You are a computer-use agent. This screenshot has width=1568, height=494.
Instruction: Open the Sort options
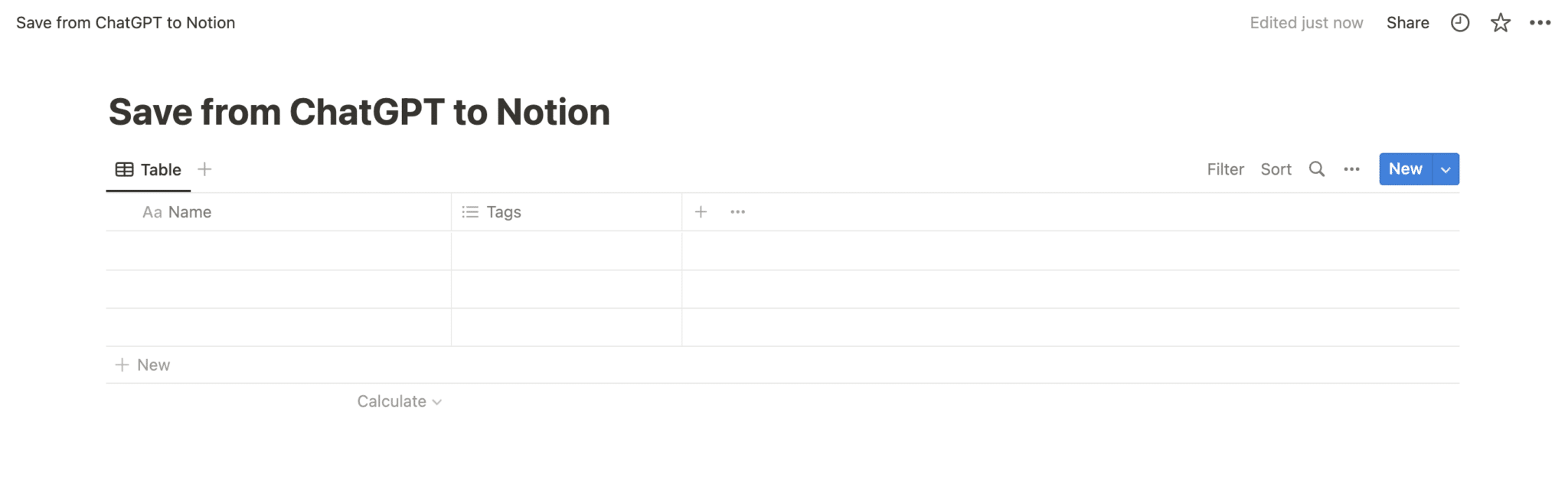(1276, 168)
